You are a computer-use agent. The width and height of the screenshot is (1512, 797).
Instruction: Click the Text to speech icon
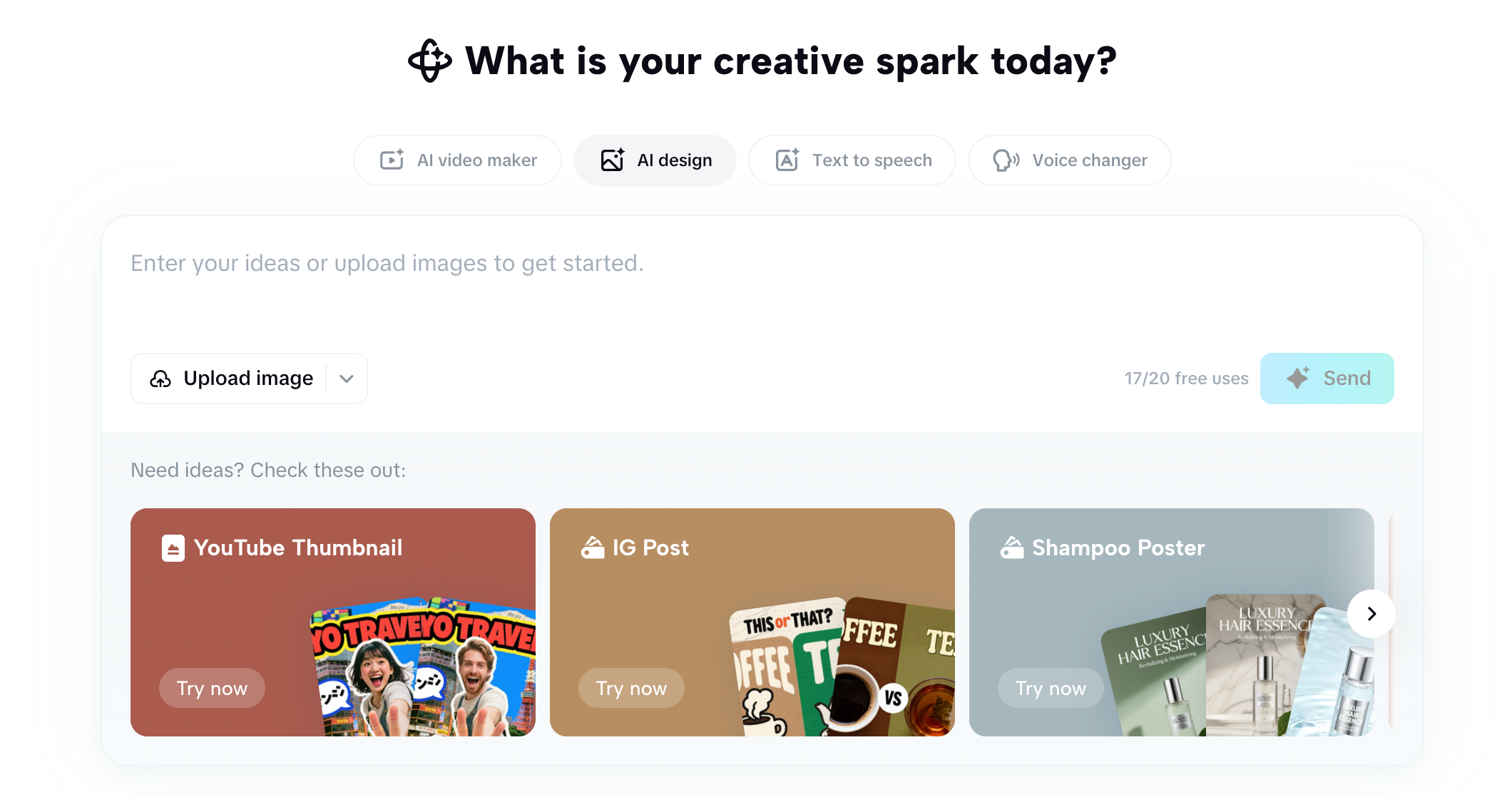[x=787, y=160]
